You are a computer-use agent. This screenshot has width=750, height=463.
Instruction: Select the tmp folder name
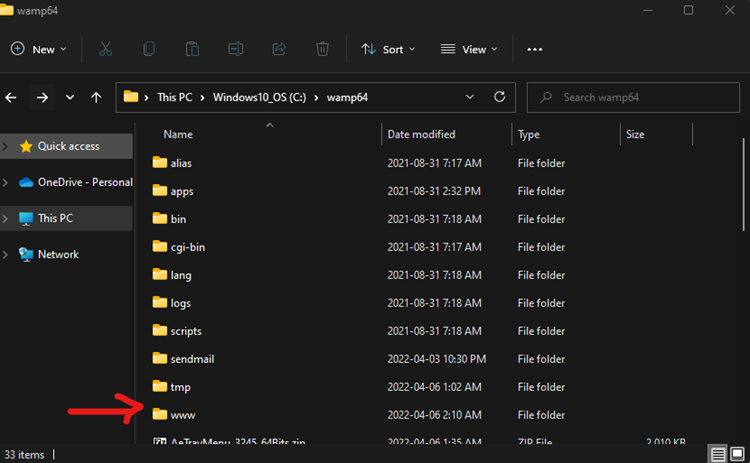click(180, 387)
